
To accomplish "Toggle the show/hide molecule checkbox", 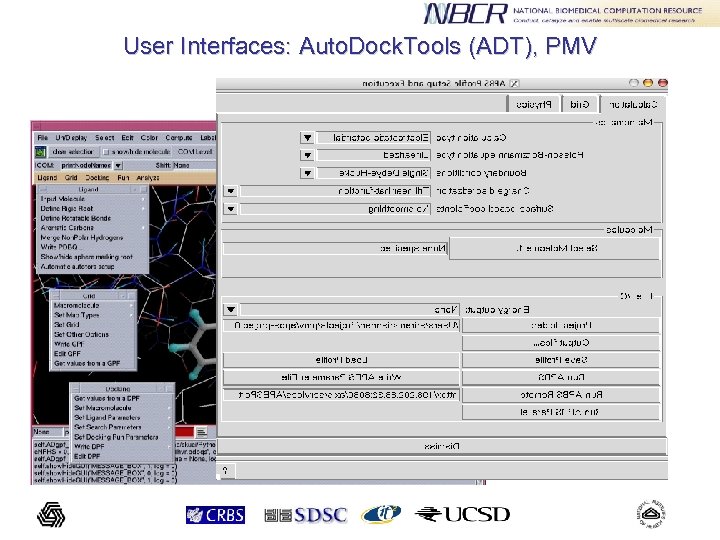I will tap(106, 152).
